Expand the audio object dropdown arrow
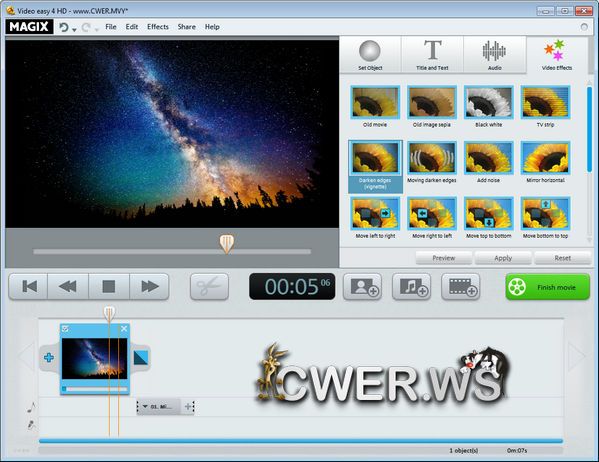 coord(145,407)
